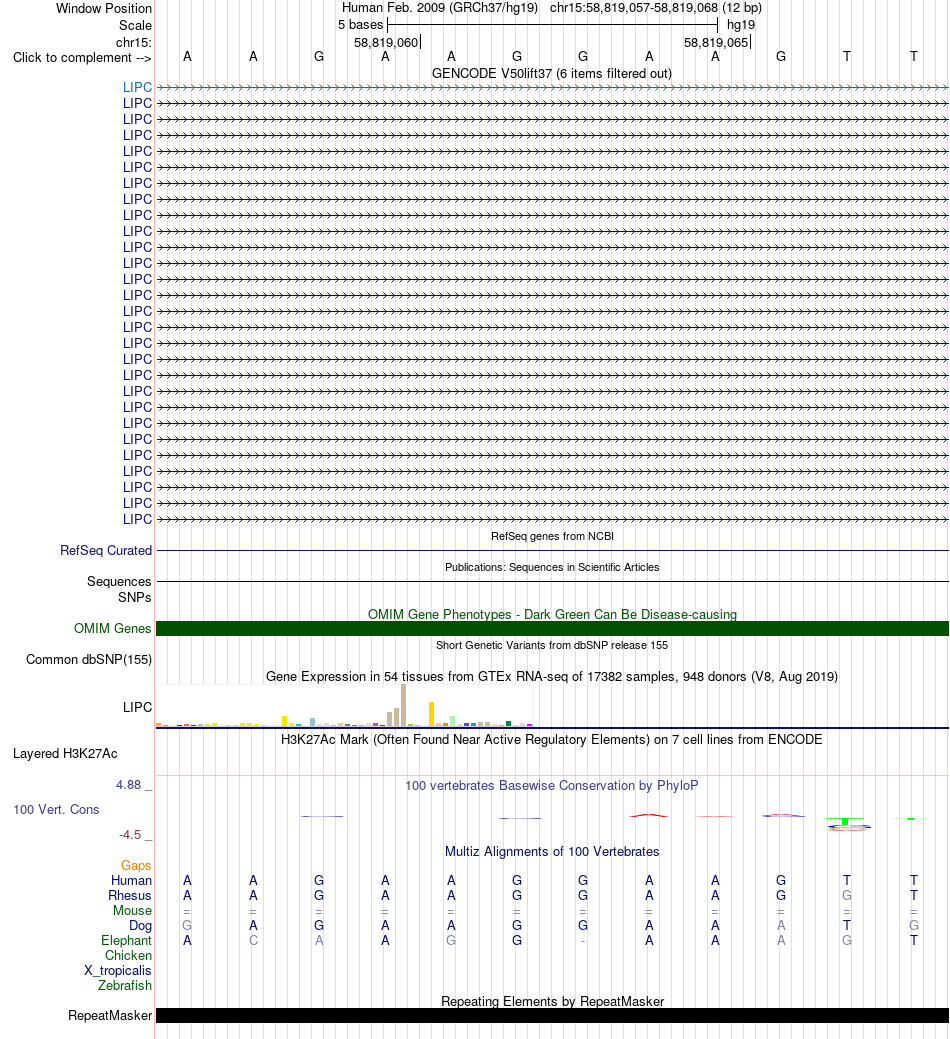Screen dimensions: 950x1039
Task: Click the Human alignment row label
Action: 131,881
